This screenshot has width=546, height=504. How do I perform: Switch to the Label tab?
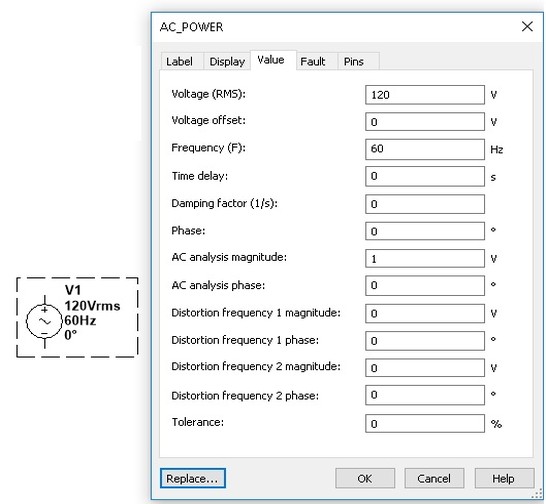pos(179,62)
